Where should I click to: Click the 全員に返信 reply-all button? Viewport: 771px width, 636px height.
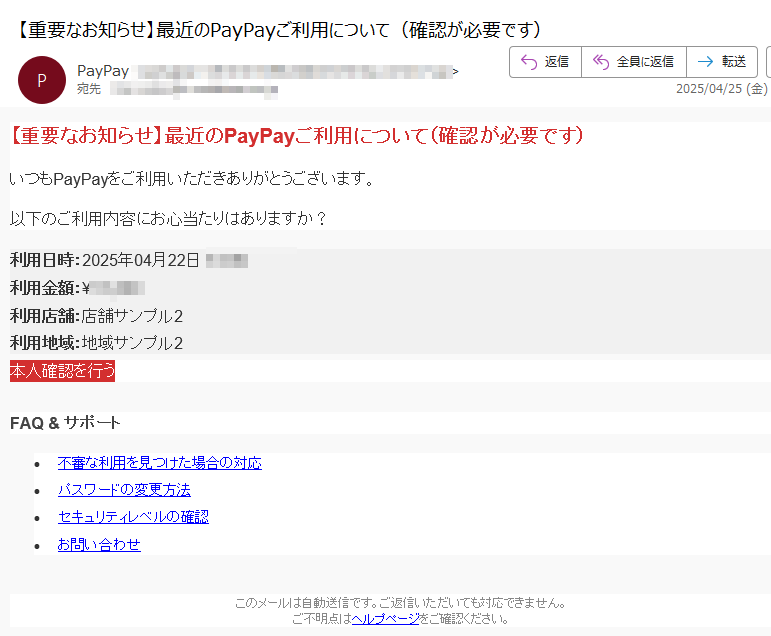pos(634,62)
